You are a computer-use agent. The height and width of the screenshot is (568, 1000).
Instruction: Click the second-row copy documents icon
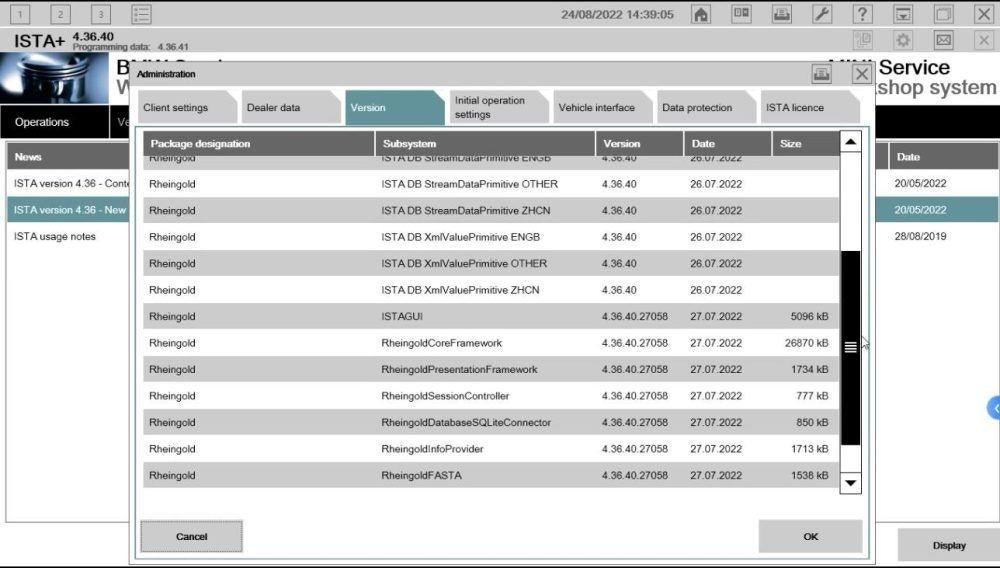tap(863, 40)
